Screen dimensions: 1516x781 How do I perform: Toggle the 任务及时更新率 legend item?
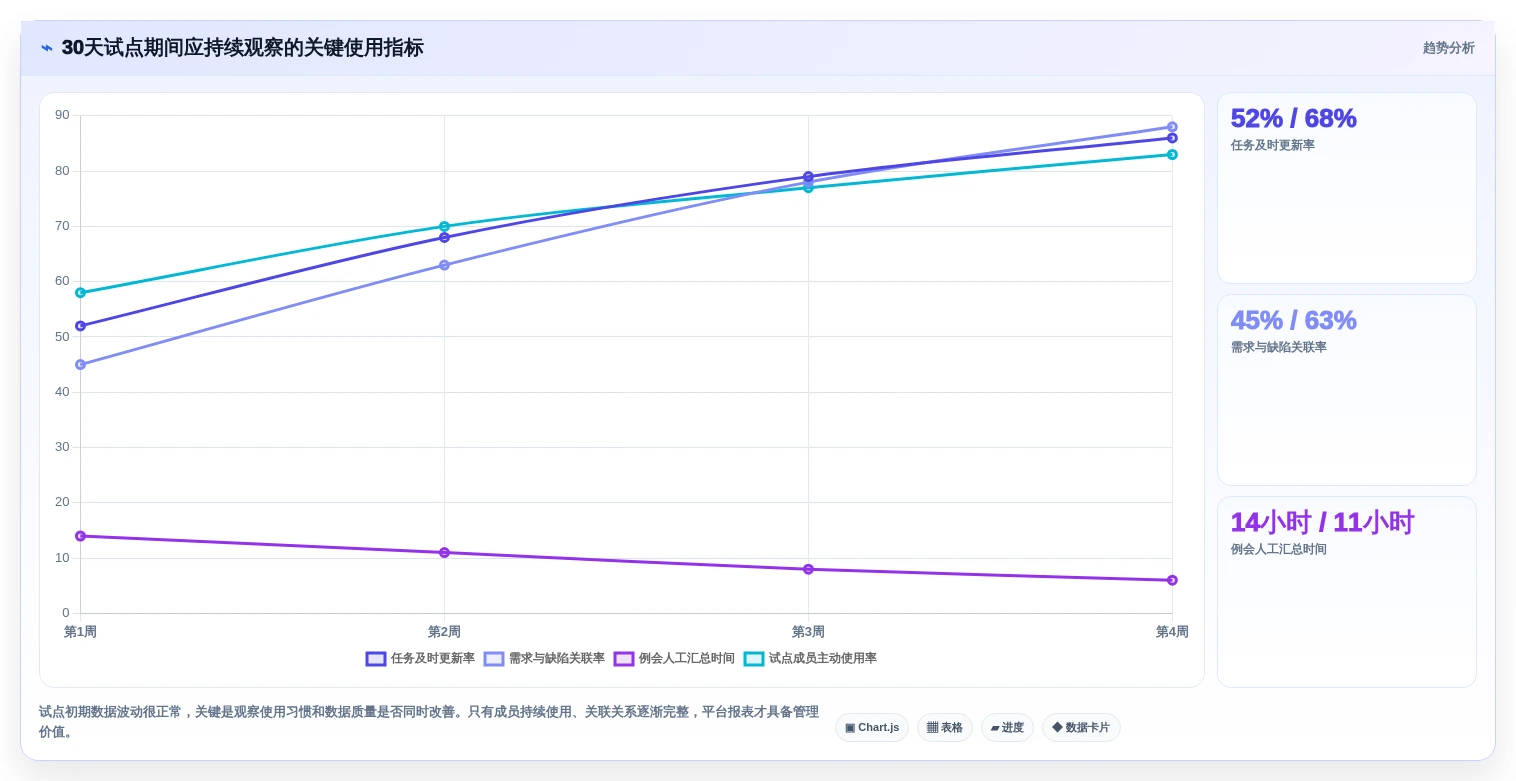pyautogui.click(x=420, y=659)
